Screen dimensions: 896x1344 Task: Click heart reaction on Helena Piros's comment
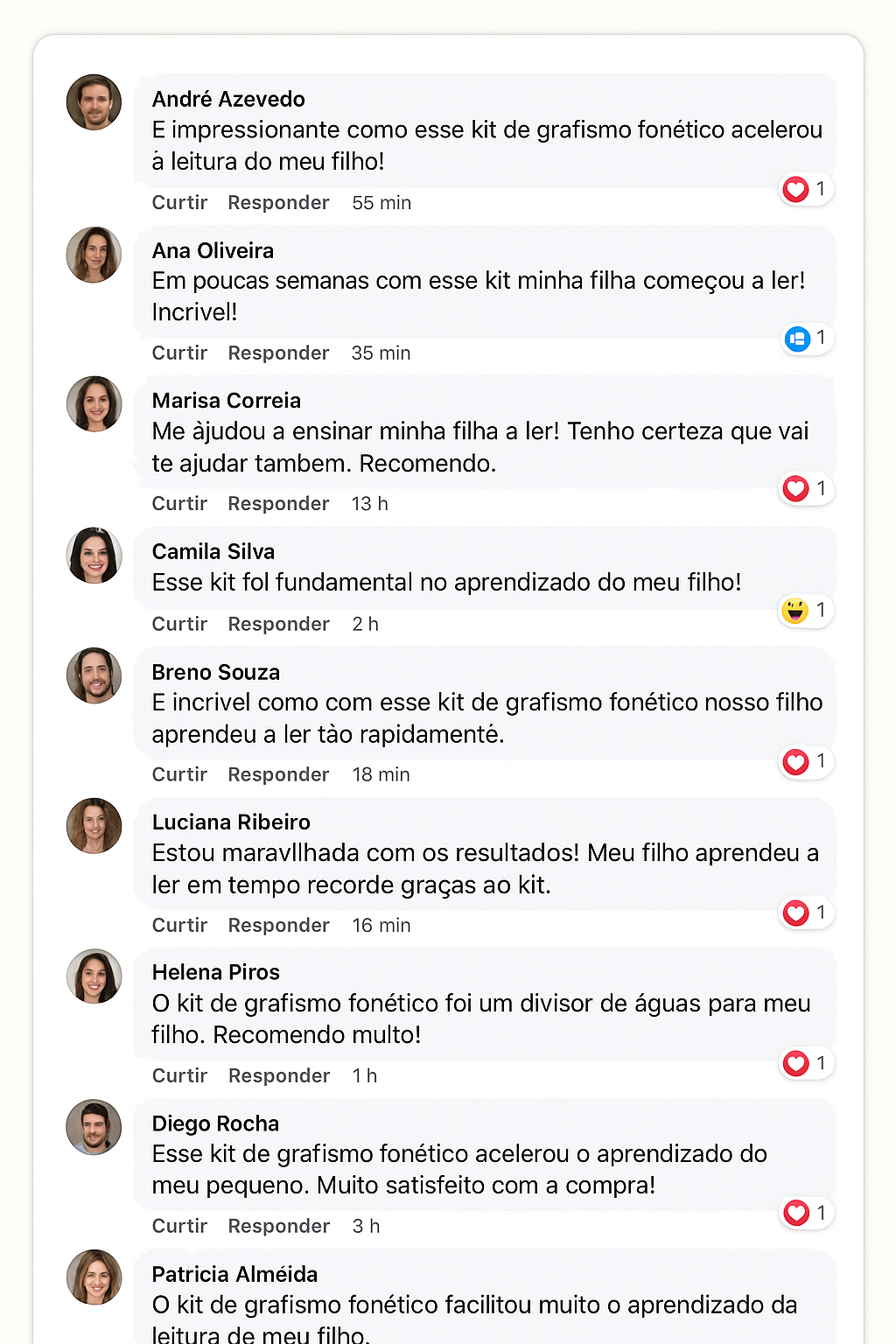[x=795, y=1063]
